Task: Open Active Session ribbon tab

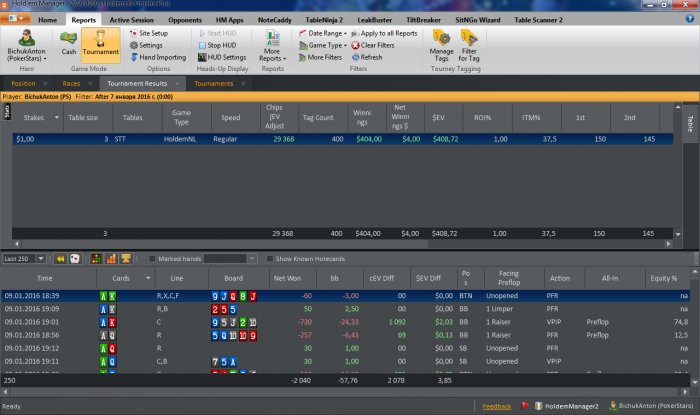Action: click(x=131, y=20)
